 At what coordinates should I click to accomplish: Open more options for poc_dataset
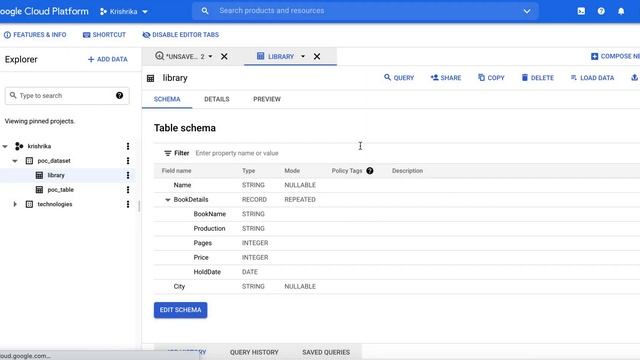pos(128,161)
